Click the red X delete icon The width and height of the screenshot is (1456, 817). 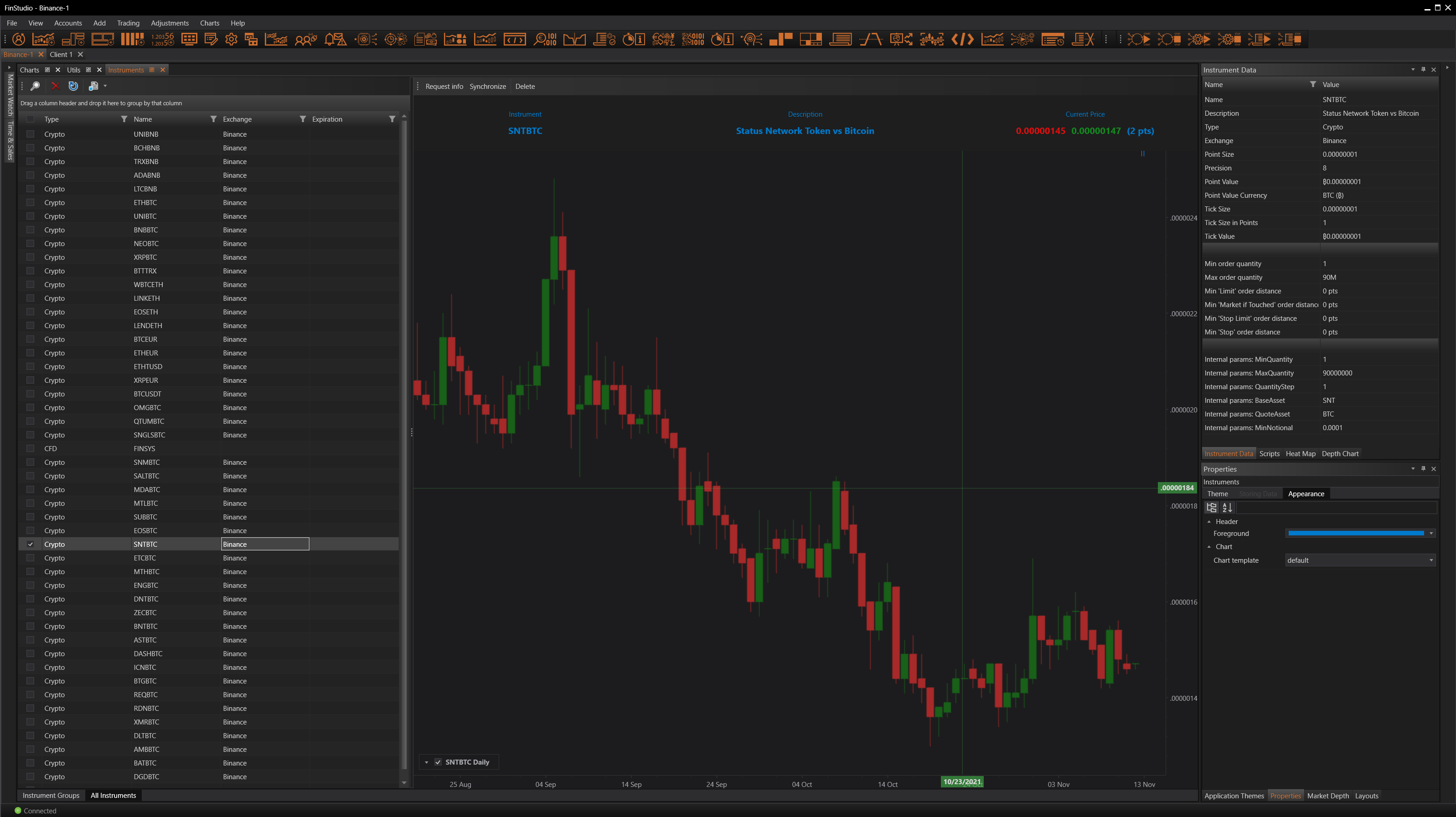click(55, 86)
